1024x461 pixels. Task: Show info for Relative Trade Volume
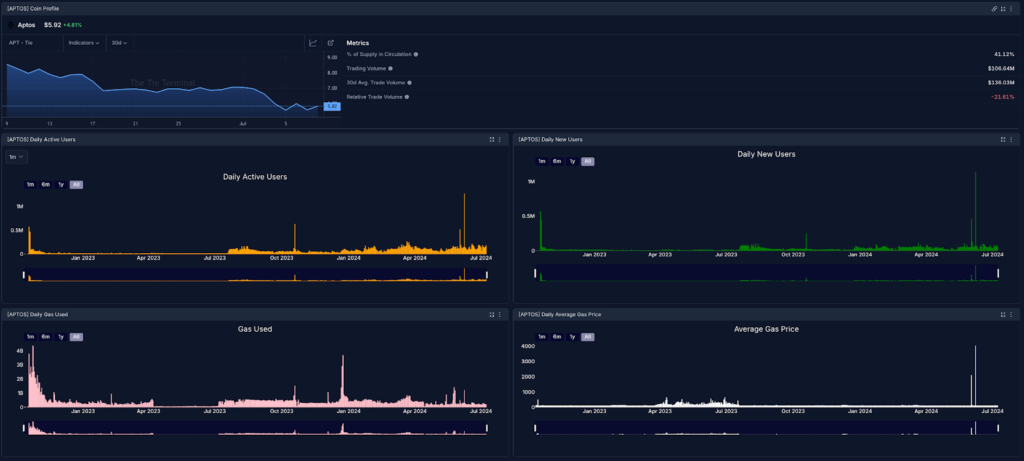pyautogui.click(x=407, y=97)
